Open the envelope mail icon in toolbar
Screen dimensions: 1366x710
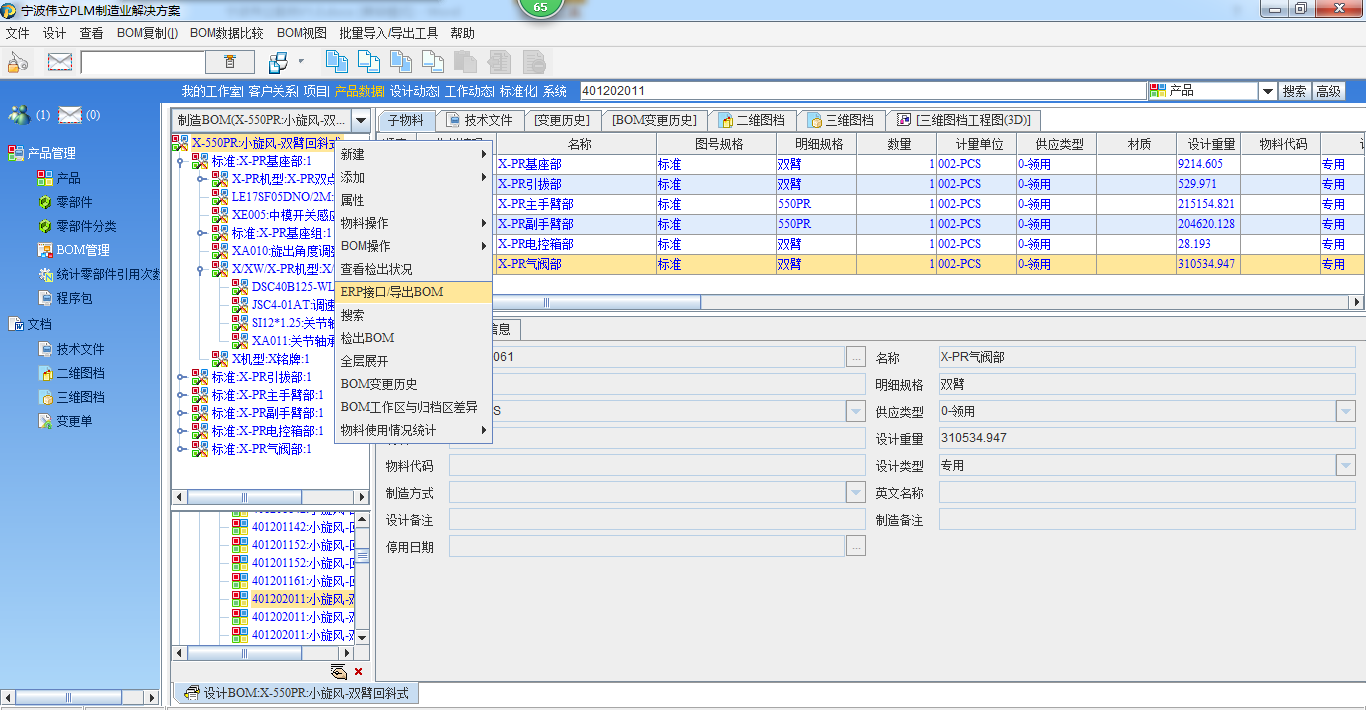(x=60, y=62)
